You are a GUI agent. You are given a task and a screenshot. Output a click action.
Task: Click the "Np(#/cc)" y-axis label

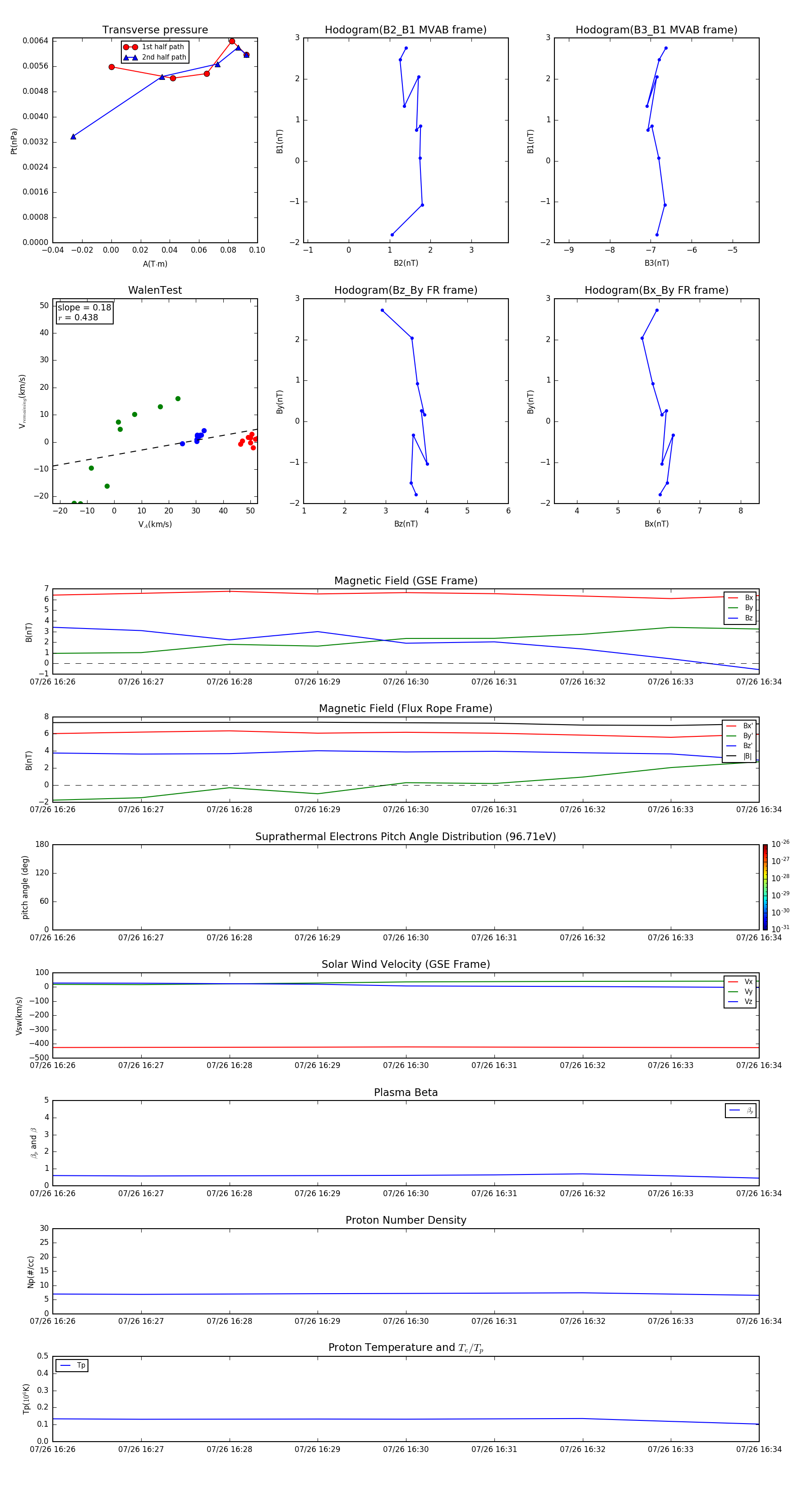[31, 1272]
